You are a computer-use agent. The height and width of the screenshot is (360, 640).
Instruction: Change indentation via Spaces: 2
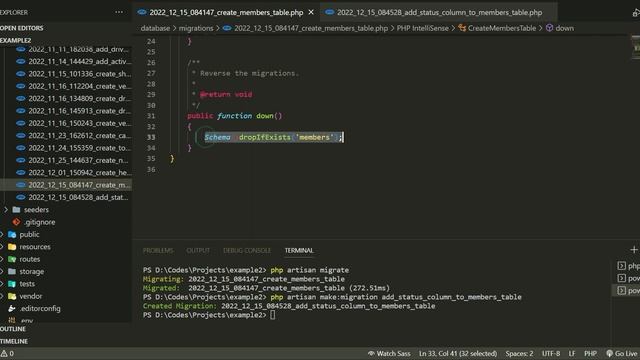[x=519, y=353]
